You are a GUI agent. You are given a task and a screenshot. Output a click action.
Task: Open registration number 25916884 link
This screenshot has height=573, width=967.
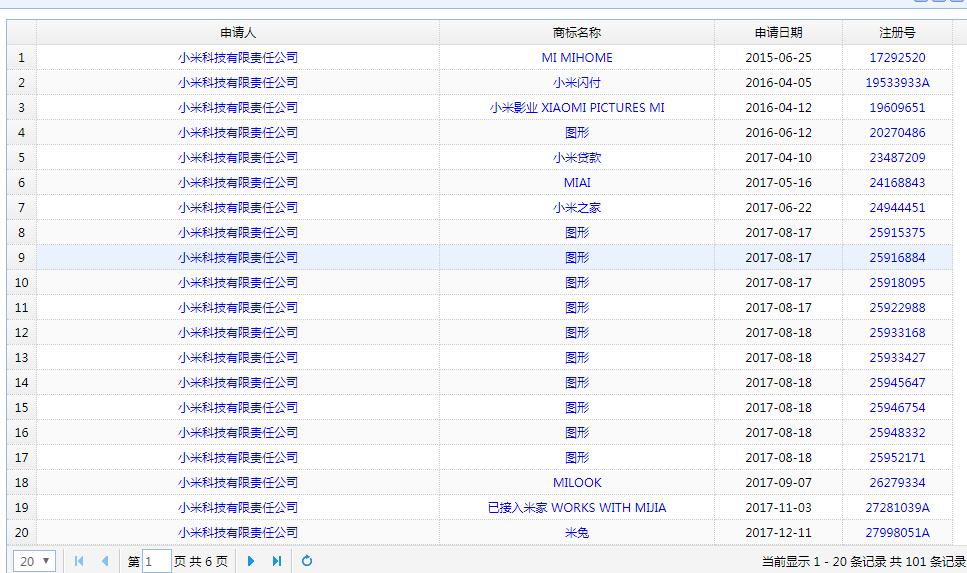(x=897, y=258)
